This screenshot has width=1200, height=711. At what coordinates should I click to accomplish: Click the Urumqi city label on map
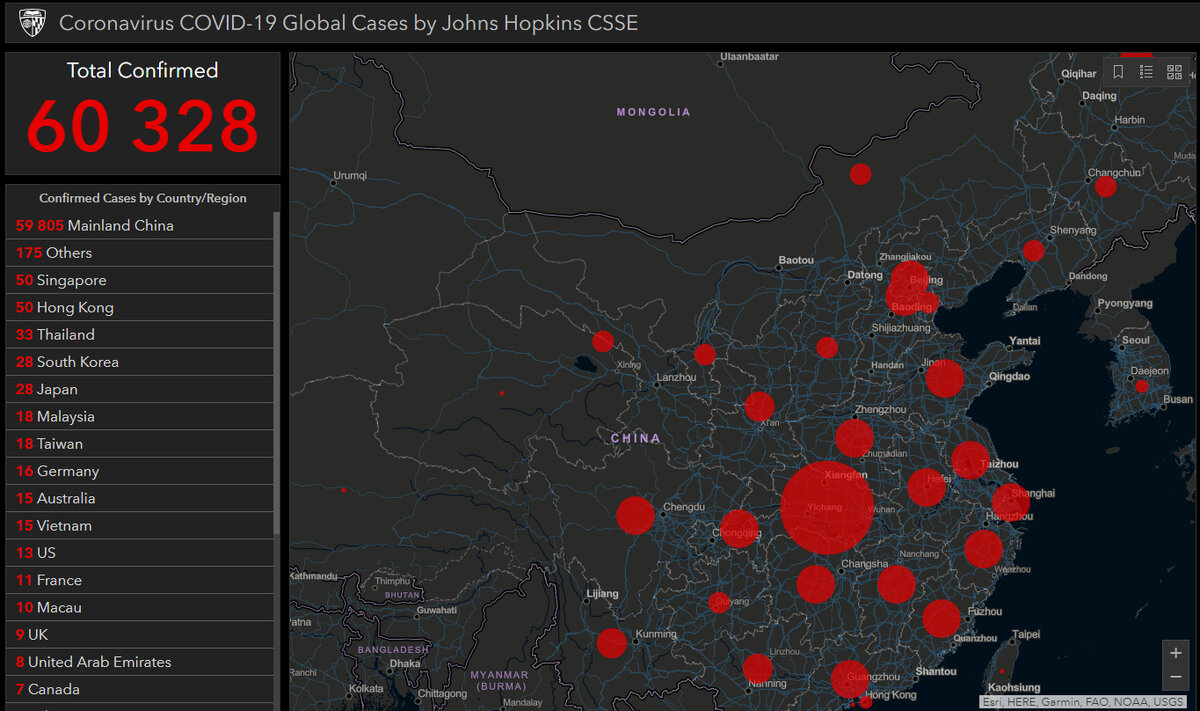pyautogui.click(x=351, y=175)
